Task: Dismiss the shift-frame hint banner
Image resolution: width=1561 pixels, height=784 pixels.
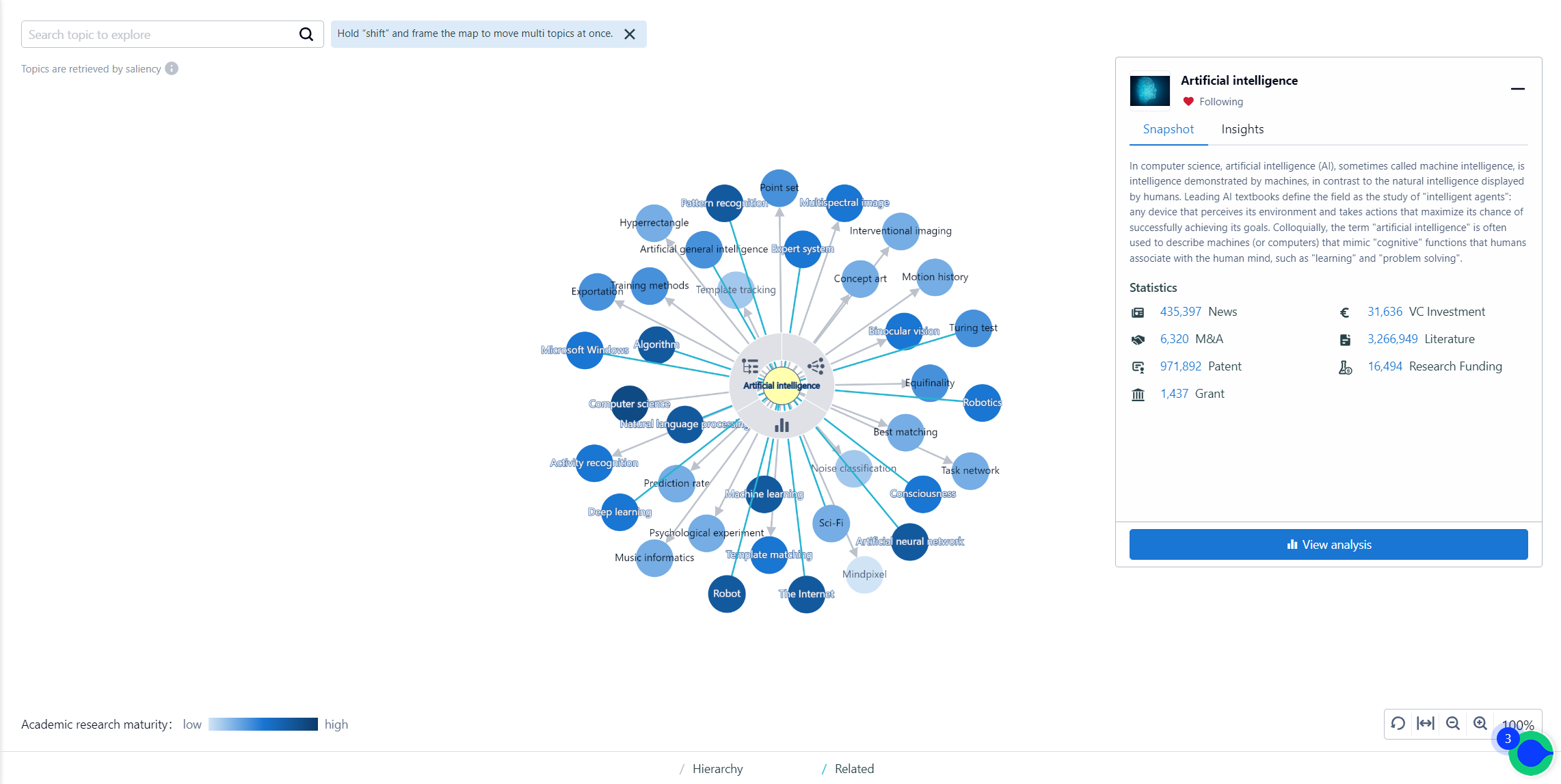Action: pyautogui.click(x=630, y=34)
